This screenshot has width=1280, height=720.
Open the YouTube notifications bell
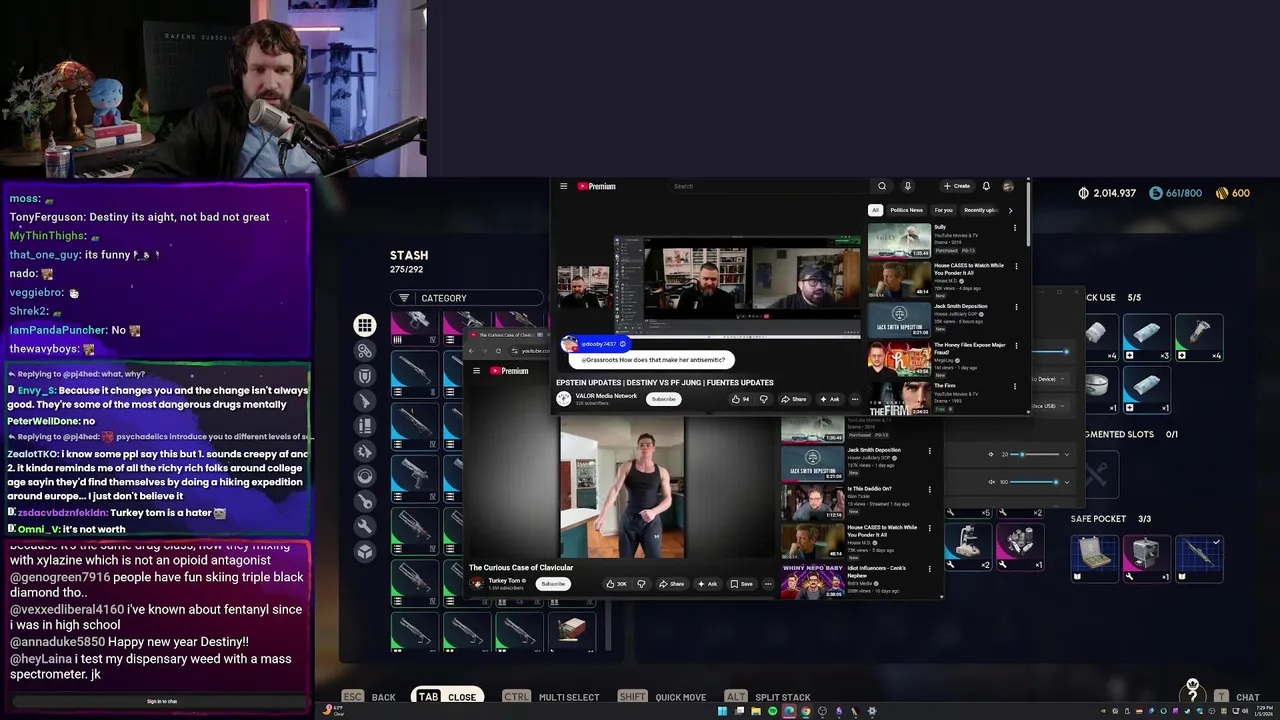tap(986, 186)
